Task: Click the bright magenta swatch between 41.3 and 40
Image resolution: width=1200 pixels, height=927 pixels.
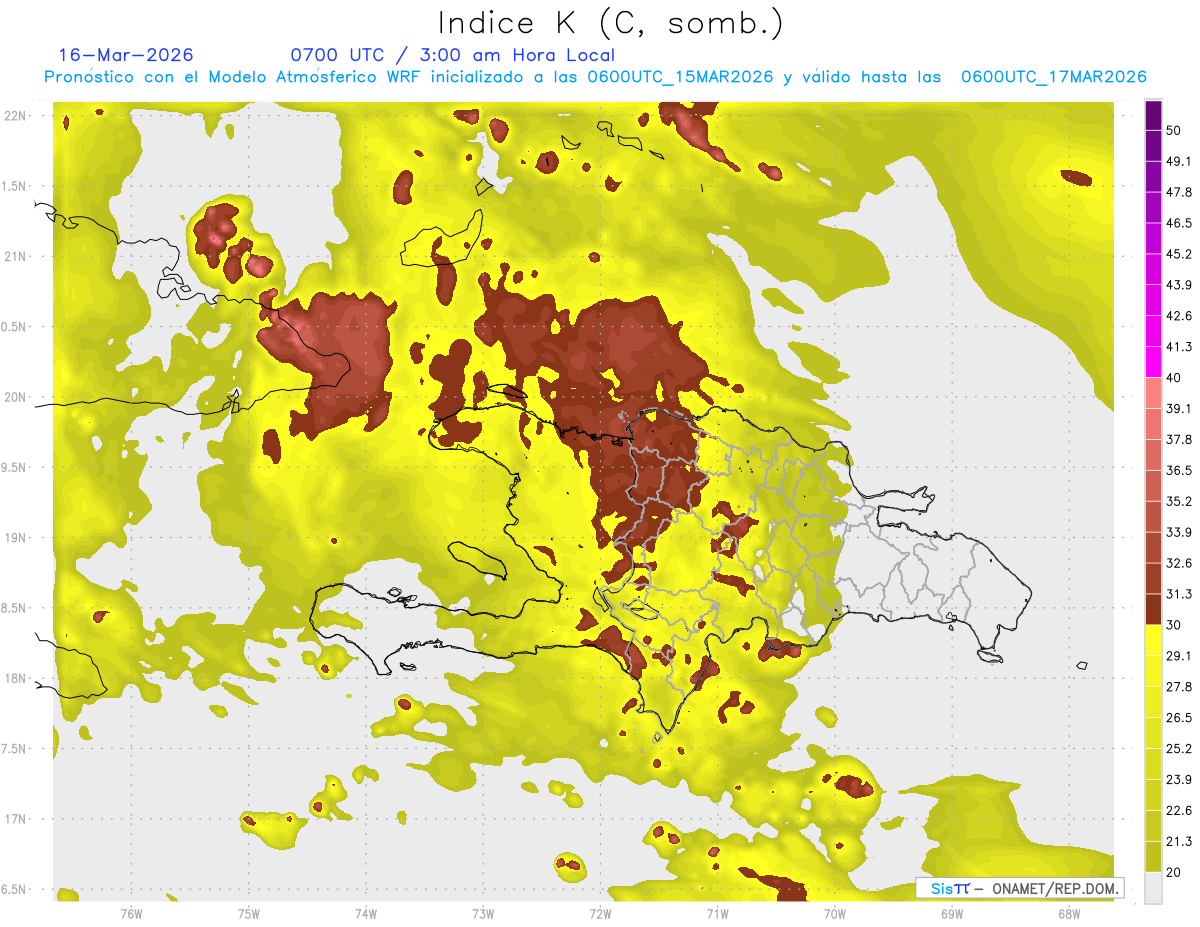Action: (1154, 360)
